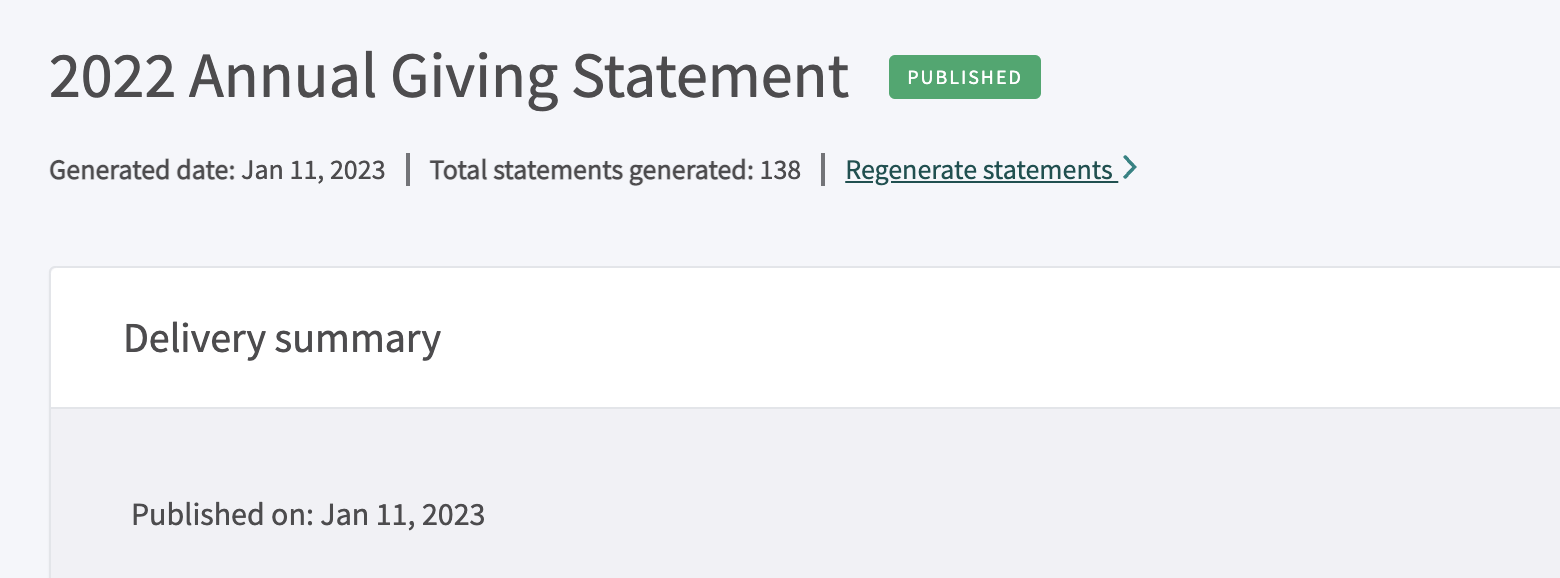Screen dimensions: 1560x578
Task: Click the green badge showing publish state
Action: [x=964, y=76]
